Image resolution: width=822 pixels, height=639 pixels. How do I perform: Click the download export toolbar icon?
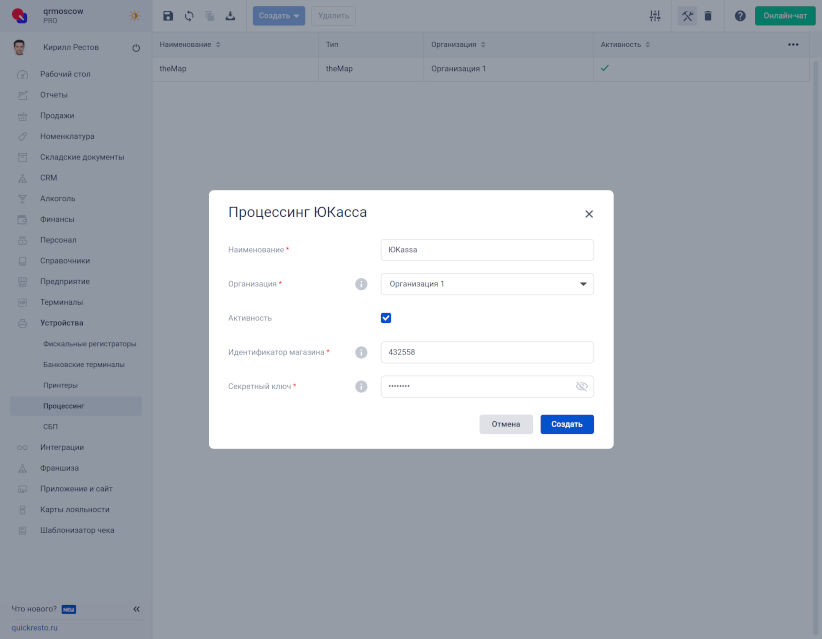[x=230, y=16]
